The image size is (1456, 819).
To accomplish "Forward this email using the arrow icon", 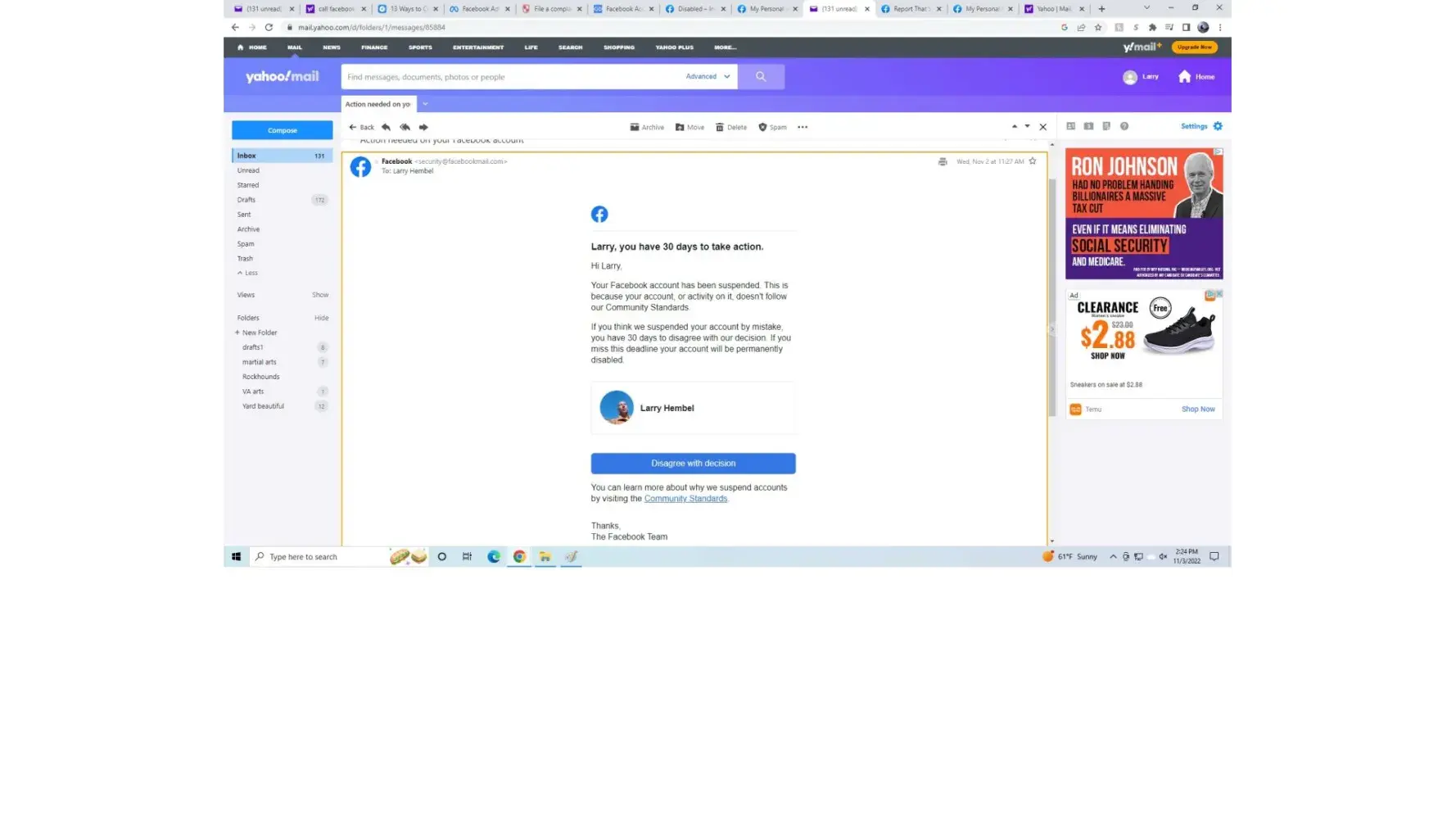I will [423, 127].
